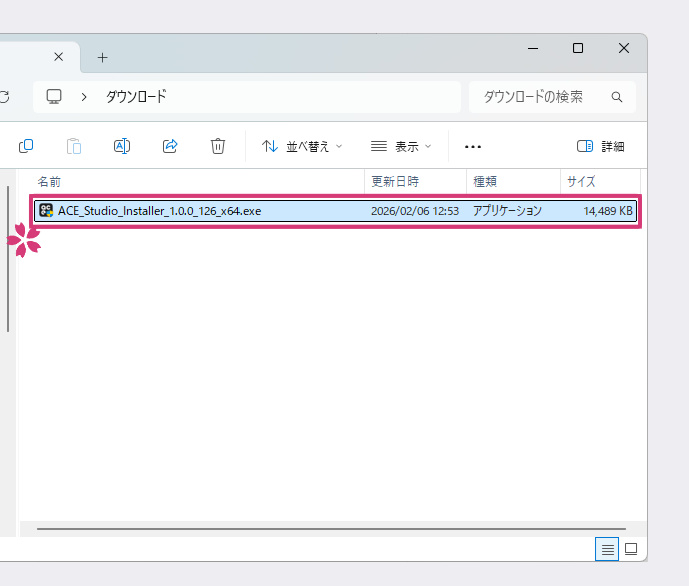The width and height of the screenshot is (689, 586).
Task: Click the Paste clipboard icon
Action: click(x=74, y=146)
